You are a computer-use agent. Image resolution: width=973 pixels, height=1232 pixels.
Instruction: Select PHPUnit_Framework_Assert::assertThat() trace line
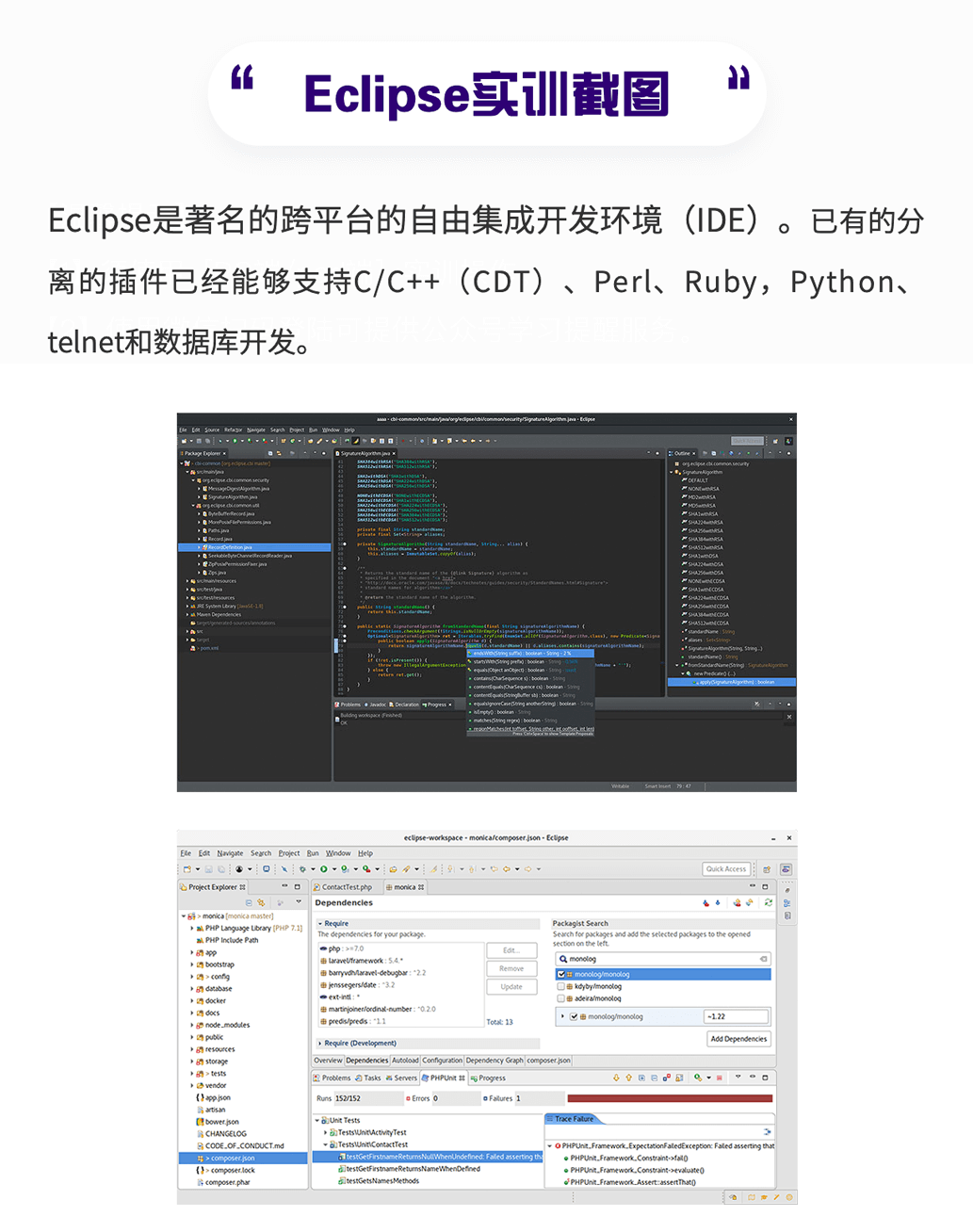point(631,1182)
